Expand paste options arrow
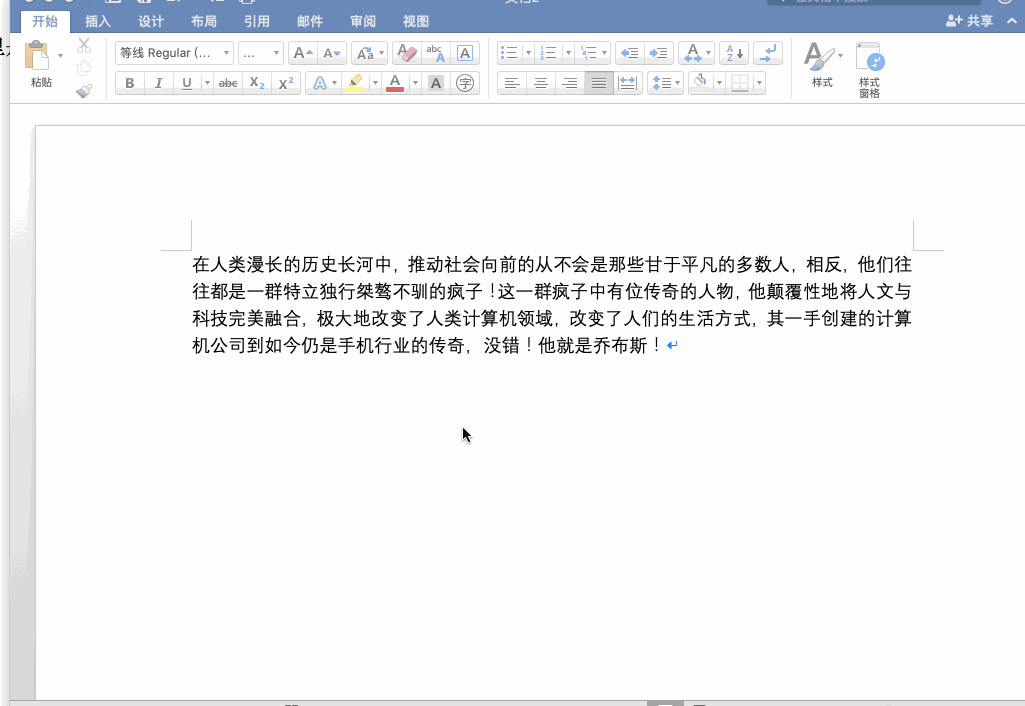This screenshot has height=706, width=1025. (60, 56)
